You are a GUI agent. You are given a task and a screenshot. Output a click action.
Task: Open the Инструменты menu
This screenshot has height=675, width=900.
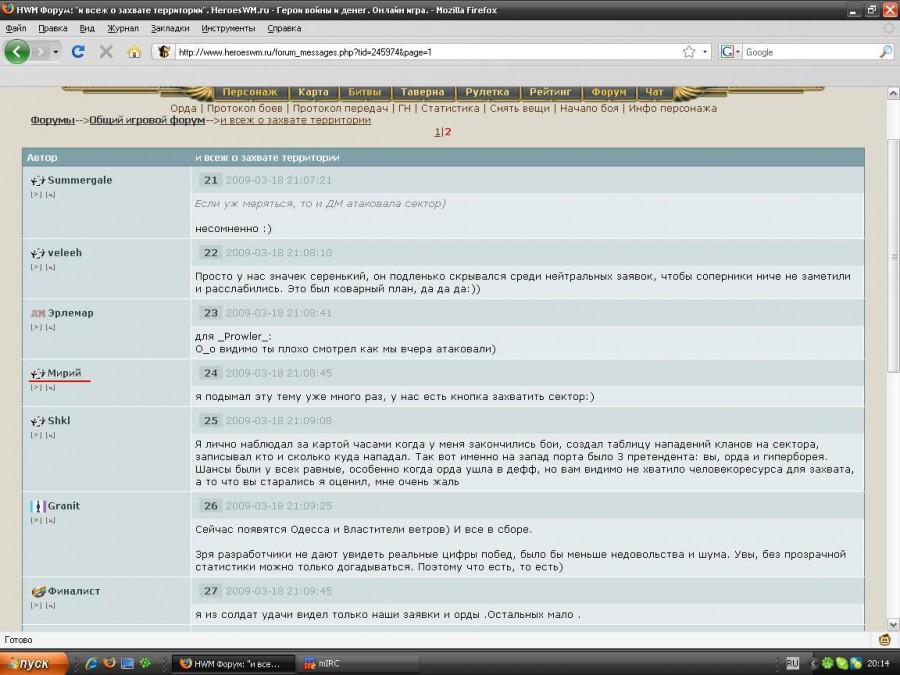click(x=227, y=29)
